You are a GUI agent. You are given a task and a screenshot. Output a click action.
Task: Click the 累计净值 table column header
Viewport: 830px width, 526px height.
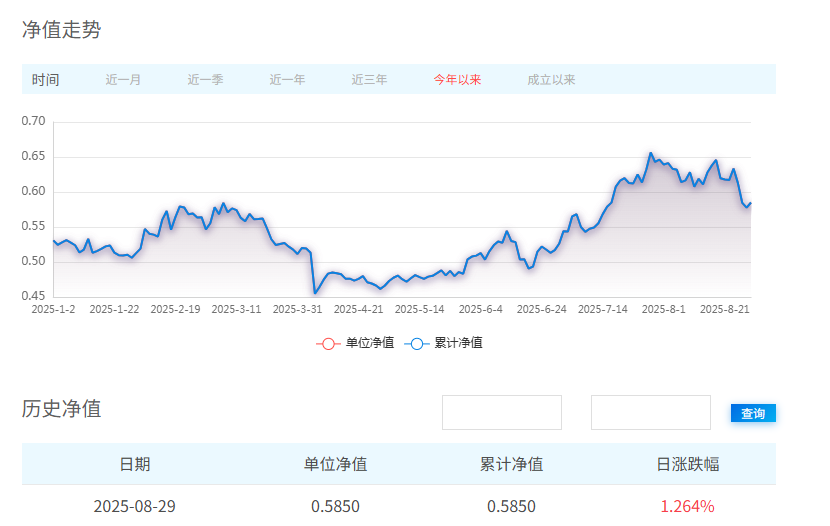[x=511, y=464]
